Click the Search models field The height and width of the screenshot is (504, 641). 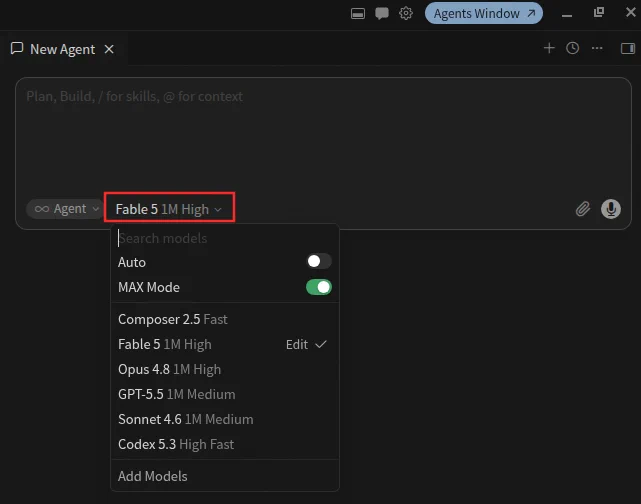pos(225,238)
